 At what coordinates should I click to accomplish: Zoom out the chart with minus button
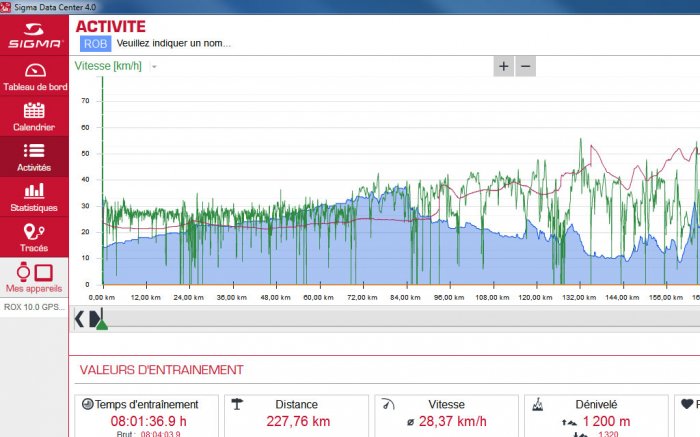(x=526, y=66)
